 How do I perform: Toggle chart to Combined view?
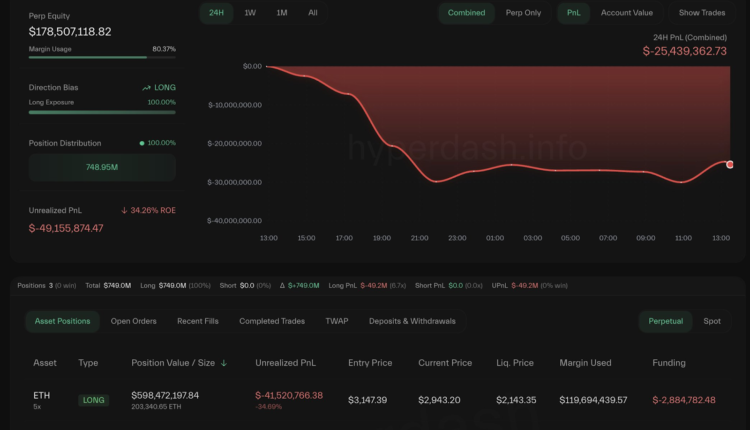(466, 13)
